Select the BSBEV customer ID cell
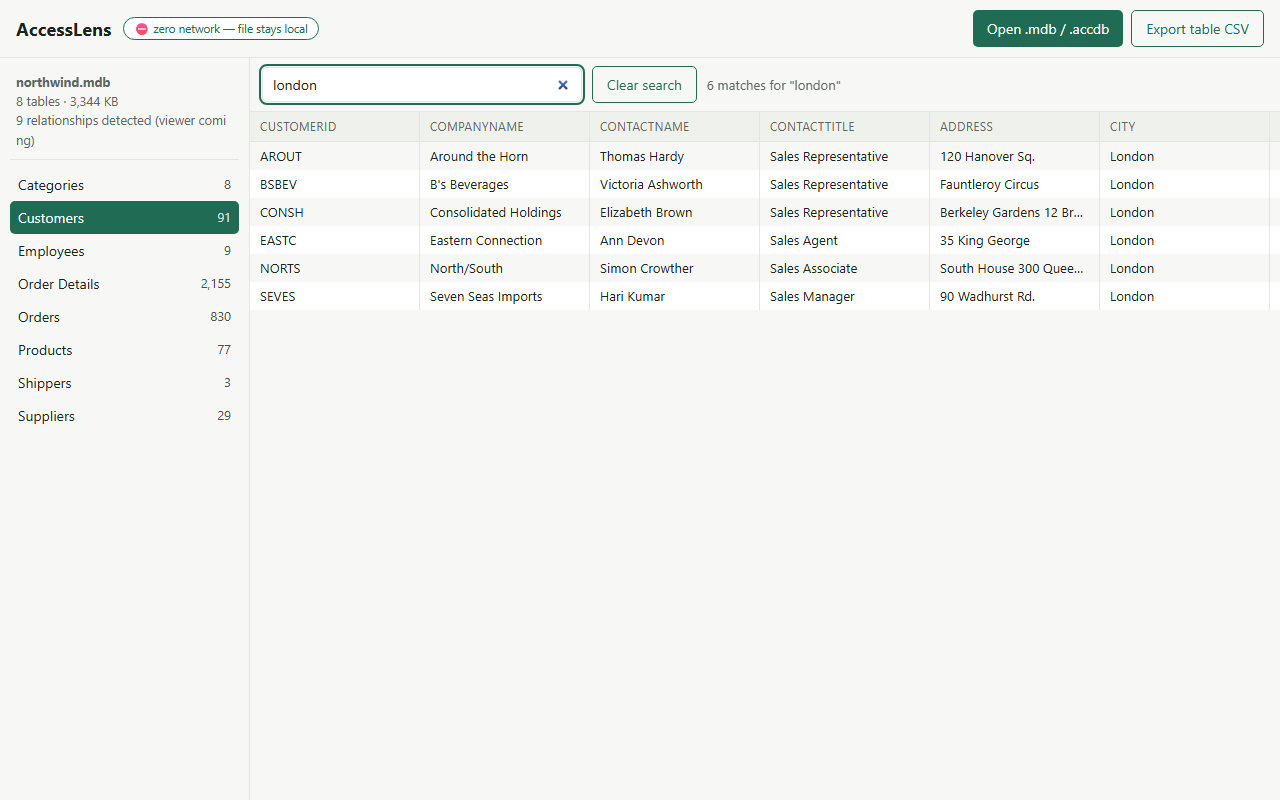1280x800 pixels. coord(335,184)
